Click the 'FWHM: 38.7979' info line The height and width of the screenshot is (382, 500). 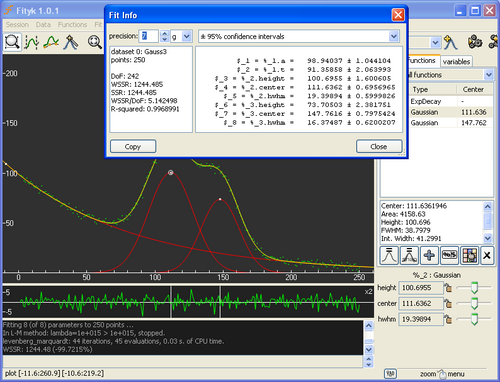(406, 230)
